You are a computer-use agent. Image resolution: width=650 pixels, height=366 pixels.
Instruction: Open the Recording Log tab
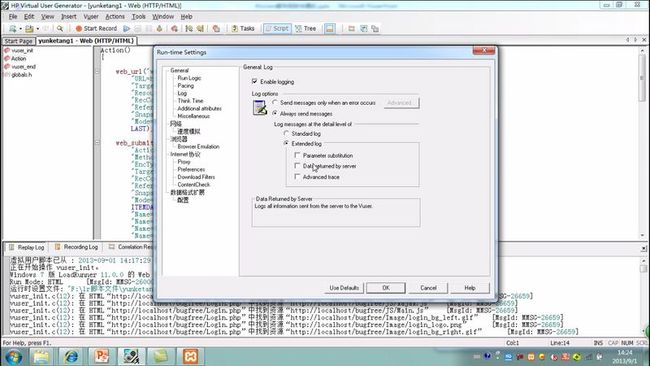click(76, 247)
